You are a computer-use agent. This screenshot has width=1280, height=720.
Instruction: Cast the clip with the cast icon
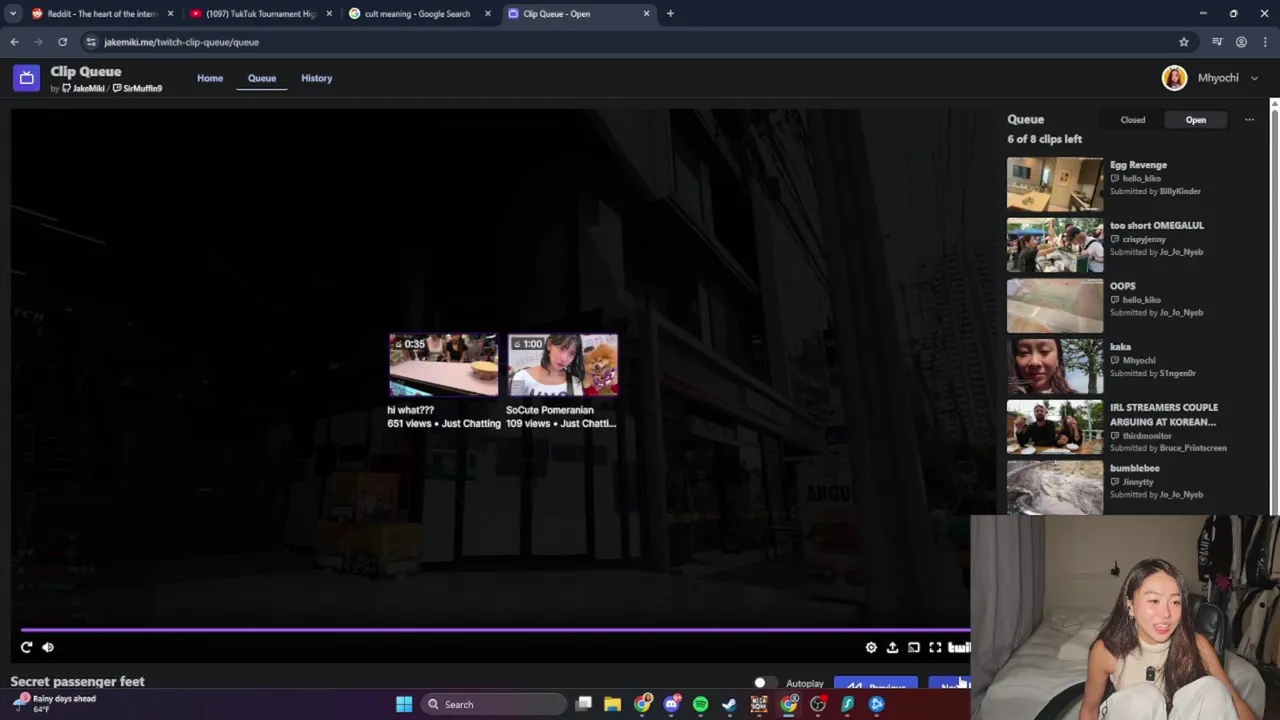(x=914, y=648)
